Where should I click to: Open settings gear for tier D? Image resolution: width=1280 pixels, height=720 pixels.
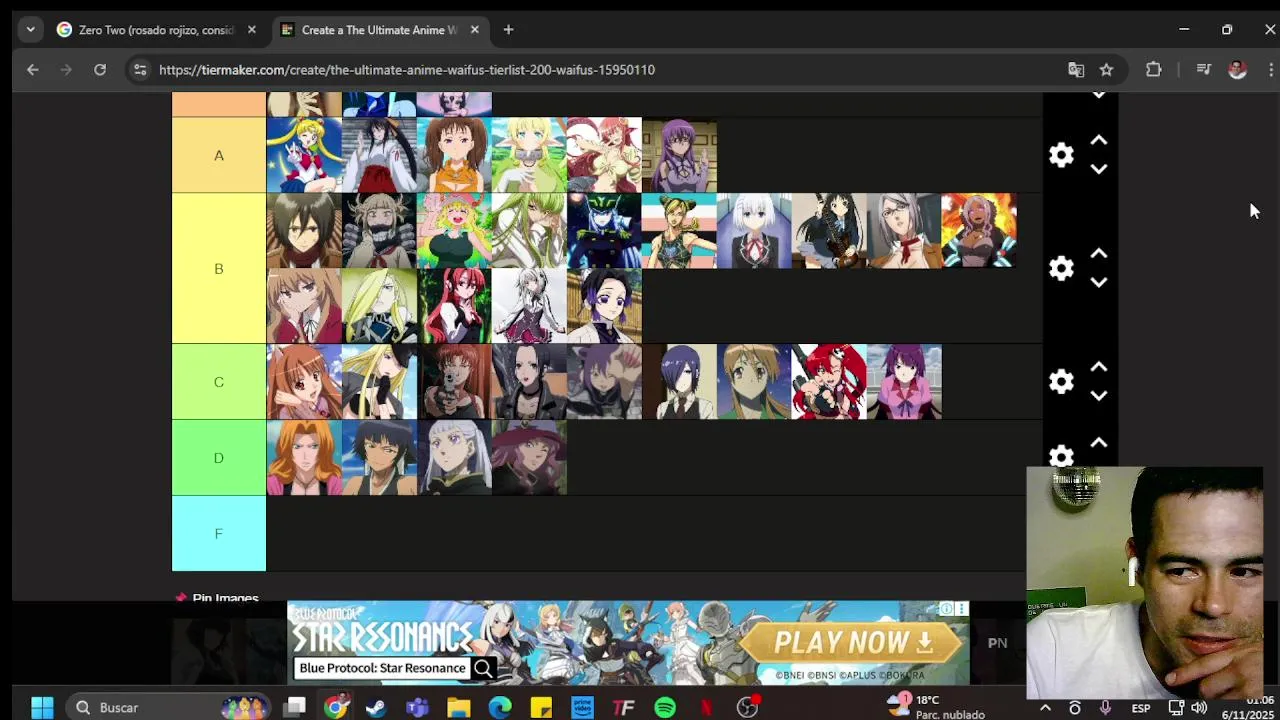[x=1061, y=456]
